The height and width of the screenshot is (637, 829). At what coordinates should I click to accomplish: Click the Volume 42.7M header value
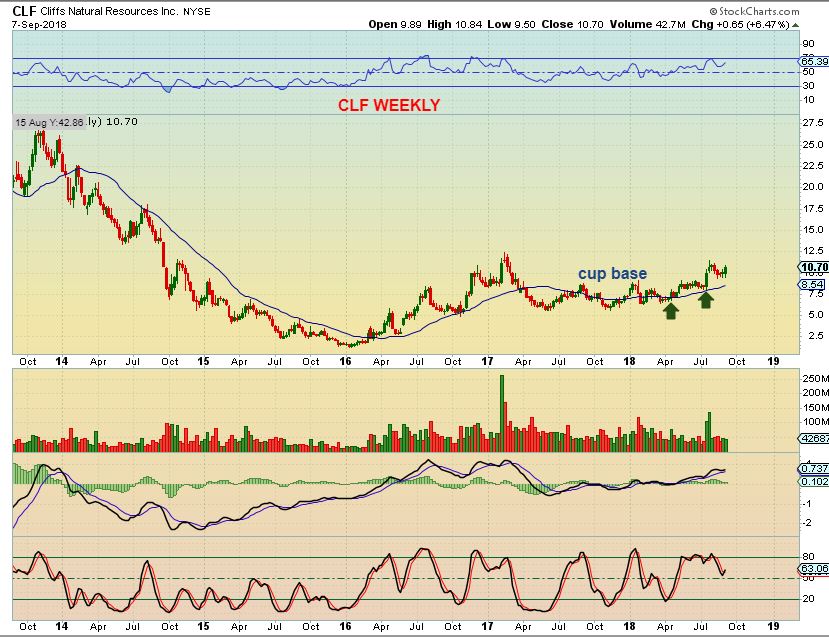(648, 24)
